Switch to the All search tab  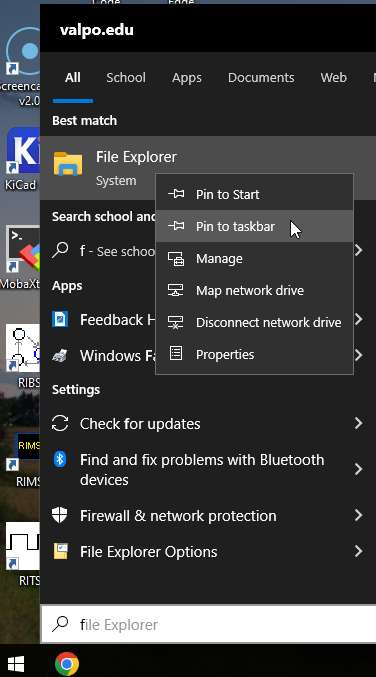[73, 78]
